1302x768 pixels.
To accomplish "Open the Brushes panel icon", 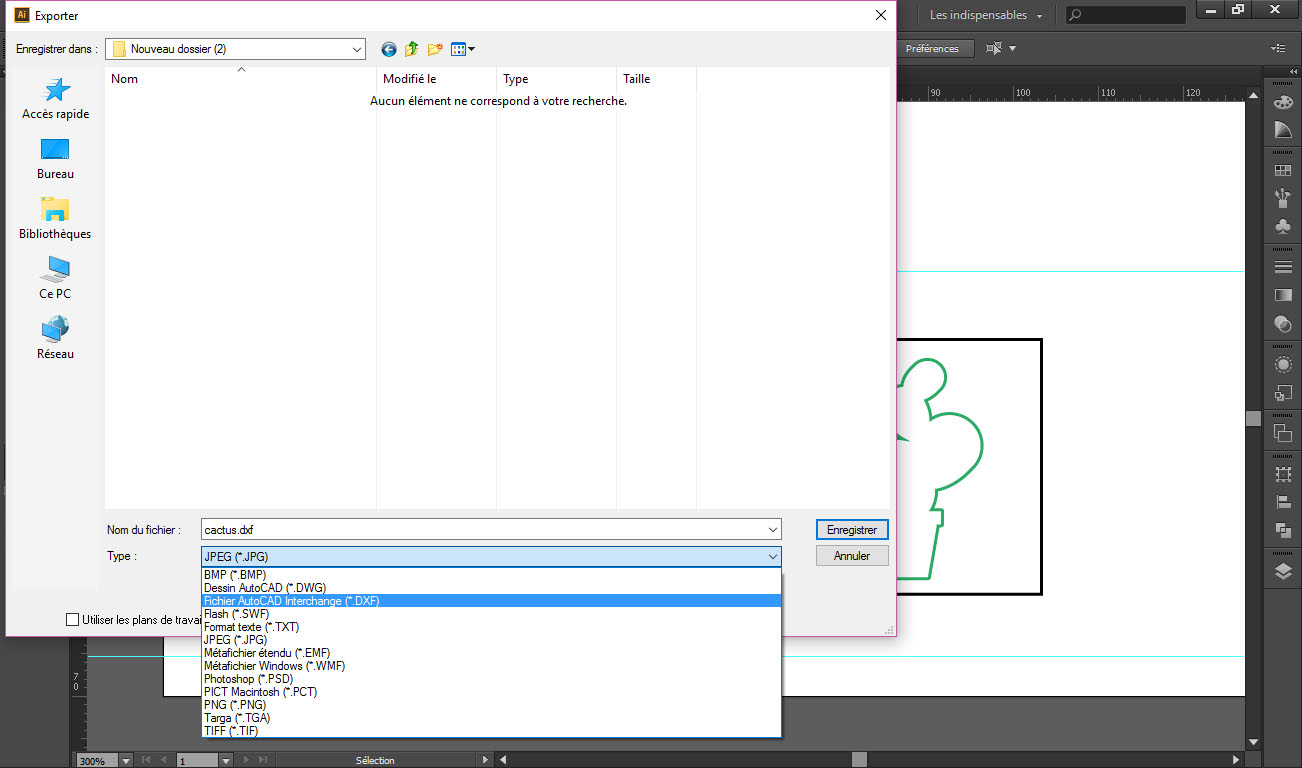I will [x=1282, y=199].
